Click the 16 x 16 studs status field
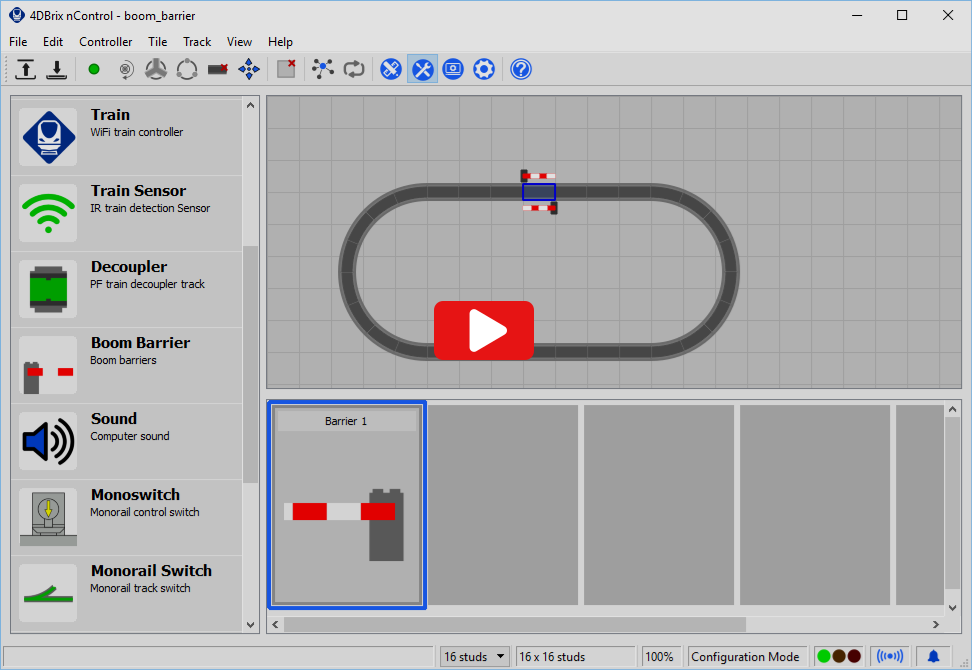972x670 pixels. (x=575, y=656)
